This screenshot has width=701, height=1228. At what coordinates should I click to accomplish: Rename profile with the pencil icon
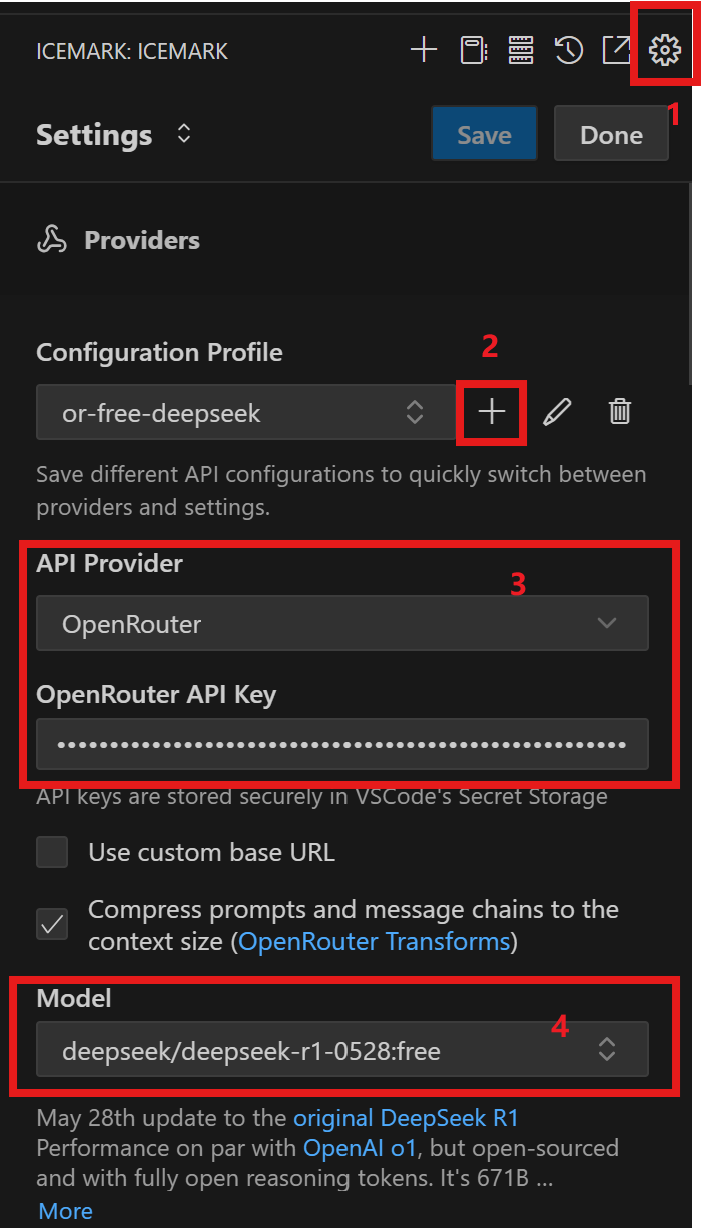pos(557,412)
